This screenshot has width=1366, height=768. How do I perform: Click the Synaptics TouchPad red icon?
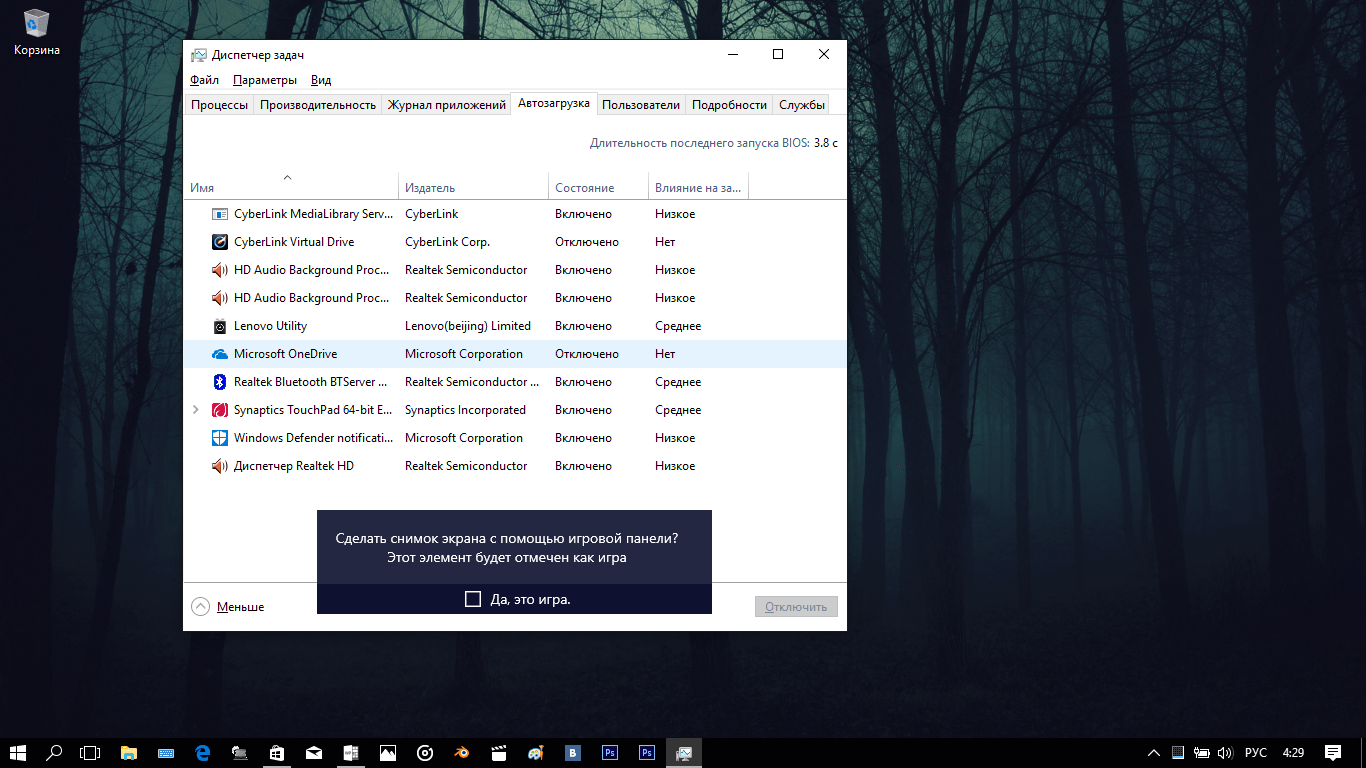click(220, 410)
